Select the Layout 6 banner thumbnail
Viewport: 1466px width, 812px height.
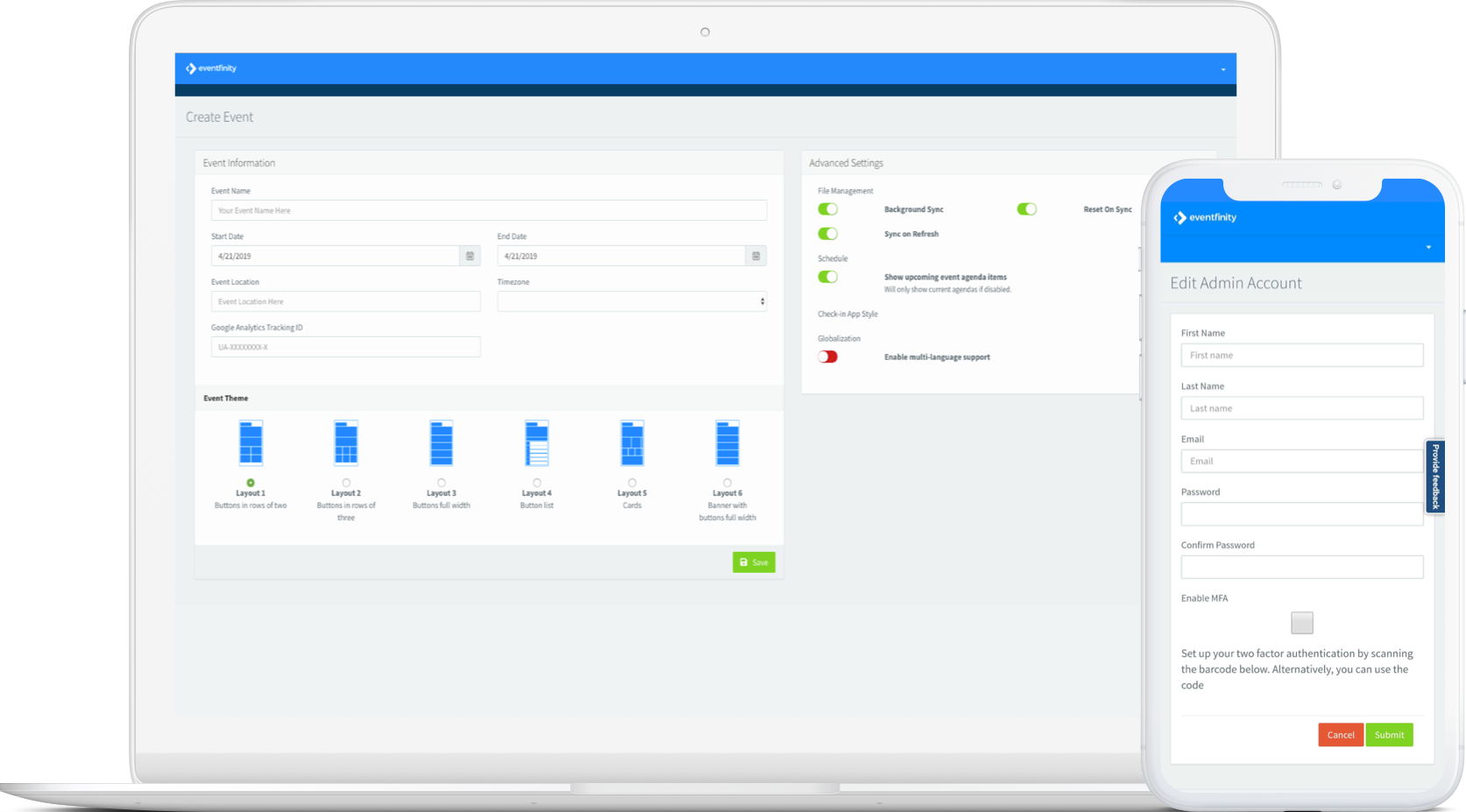coord(727,442)
